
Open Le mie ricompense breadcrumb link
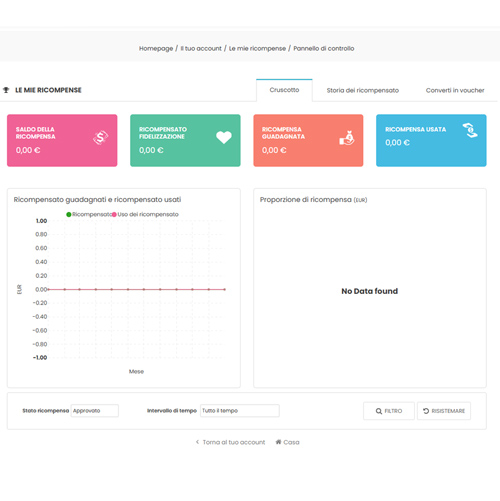pyautogui.click(x=257, y=48)
